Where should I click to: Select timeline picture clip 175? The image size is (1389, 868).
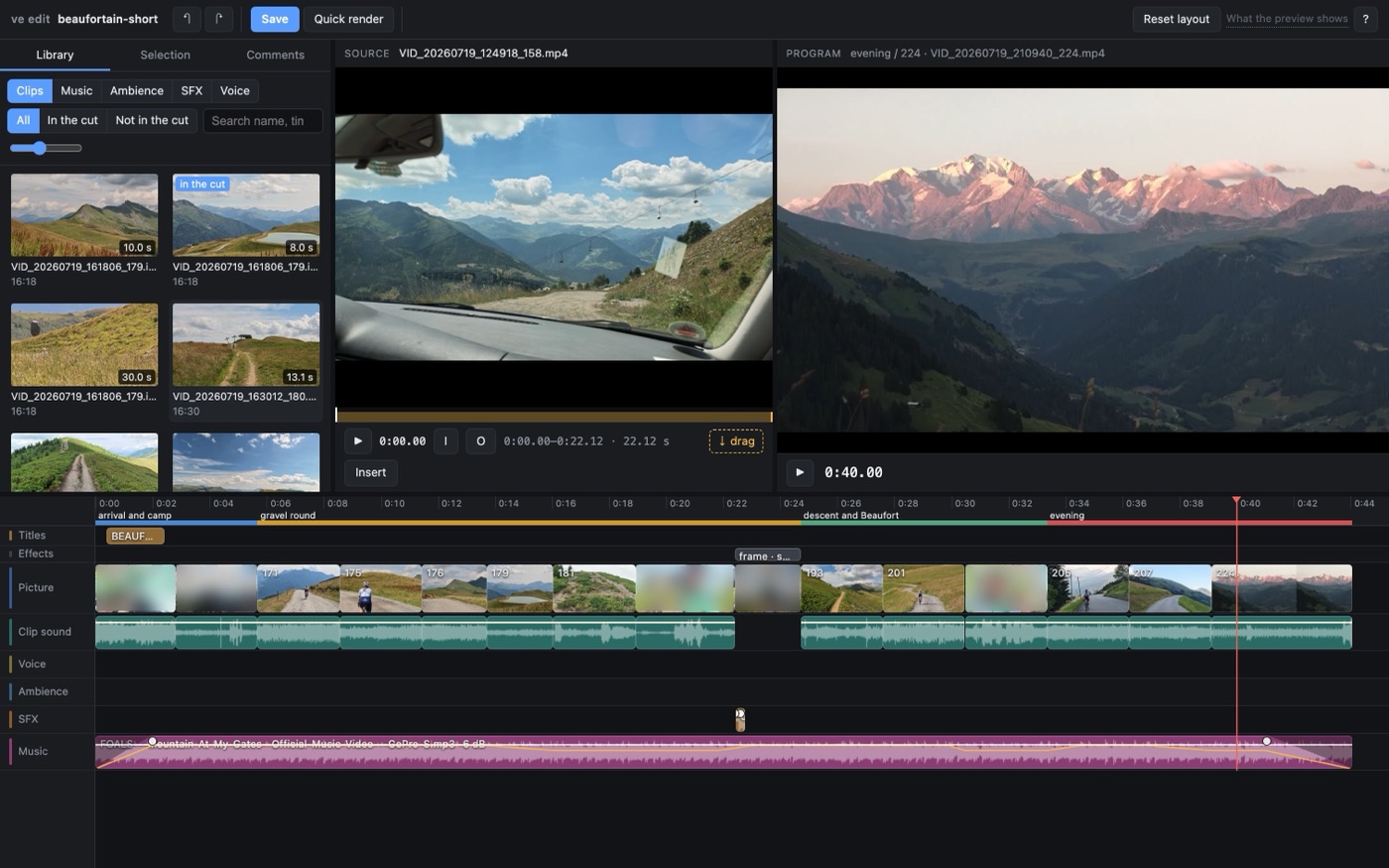coord(380,588)
